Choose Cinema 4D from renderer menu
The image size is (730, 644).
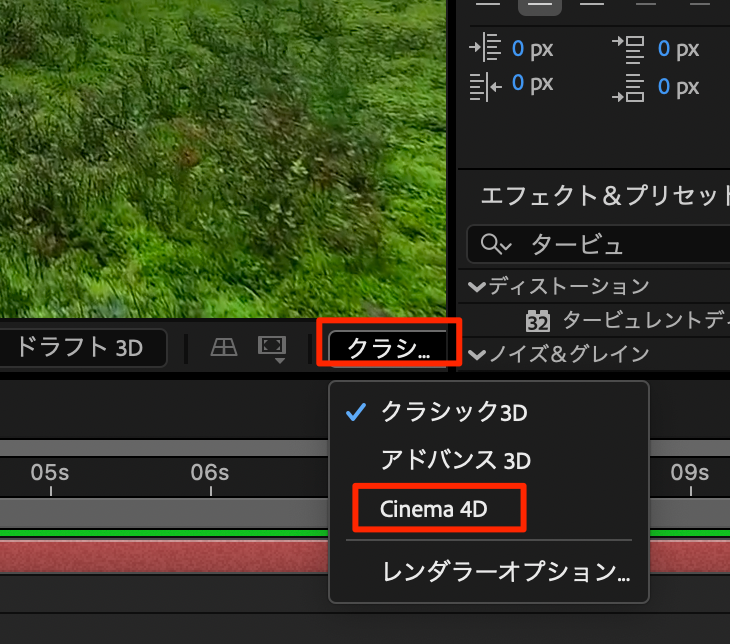tap(431, 509)
